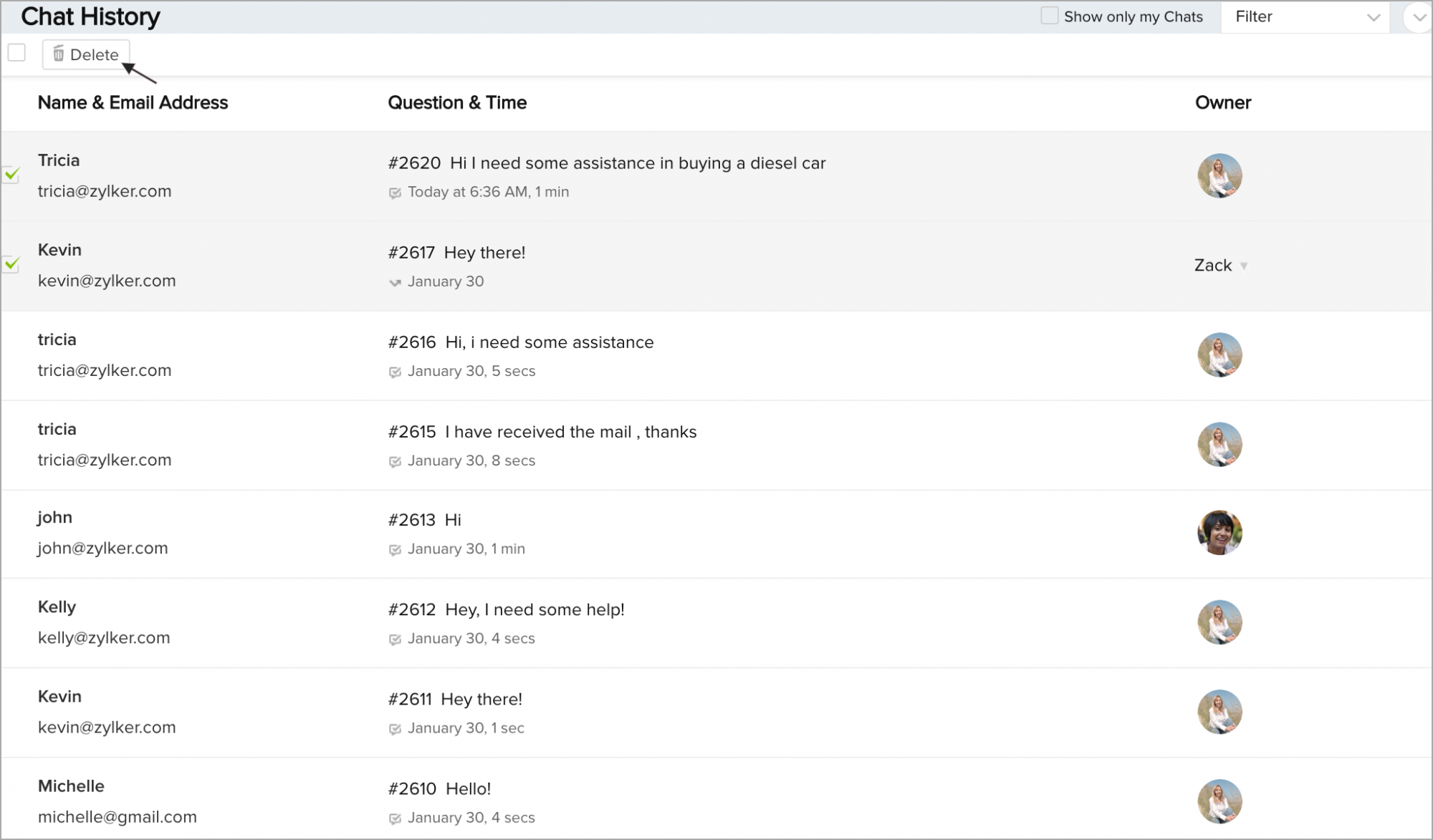This screenshot has width=1433, height=840.
Task: Open chat '#2616 Hi, i need some assistance'
Action: (521, 342)
